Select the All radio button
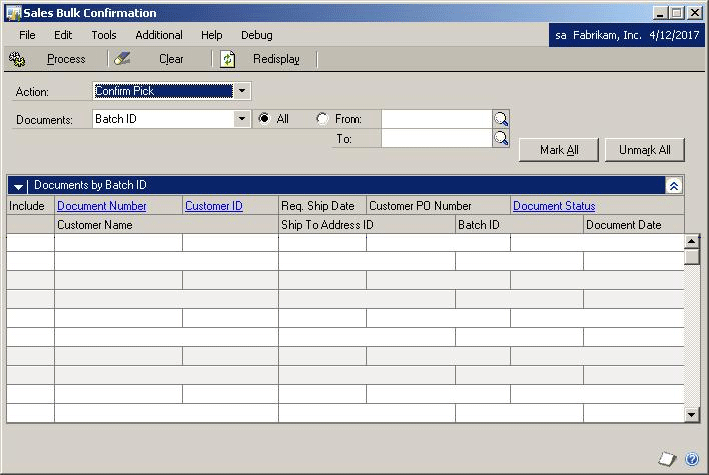This screenshot has width=709, height=475. point(264,119)
